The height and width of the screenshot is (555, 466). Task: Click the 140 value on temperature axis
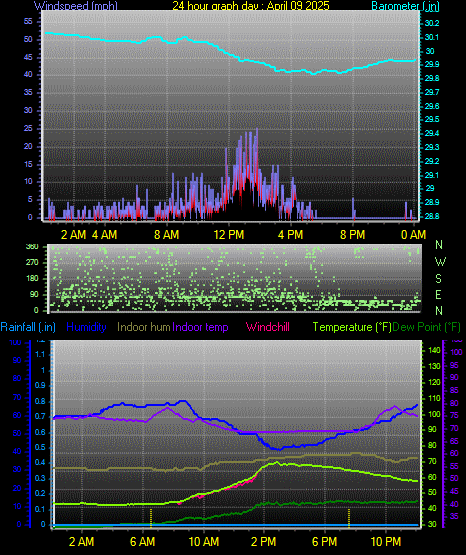434,350
